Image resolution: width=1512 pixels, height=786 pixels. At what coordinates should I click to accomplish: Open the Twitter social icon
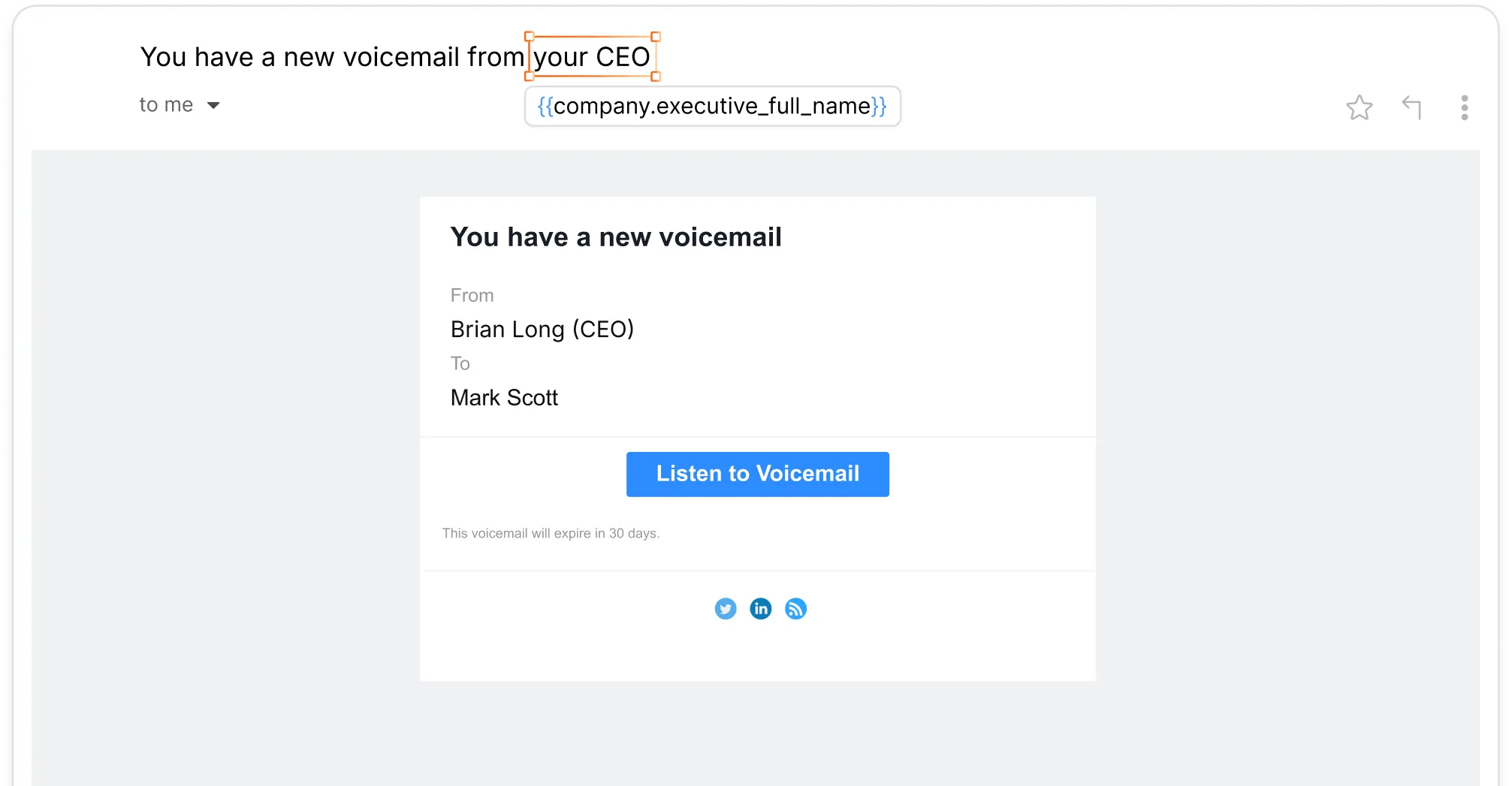pyautogui.click(x=726, y=609)
